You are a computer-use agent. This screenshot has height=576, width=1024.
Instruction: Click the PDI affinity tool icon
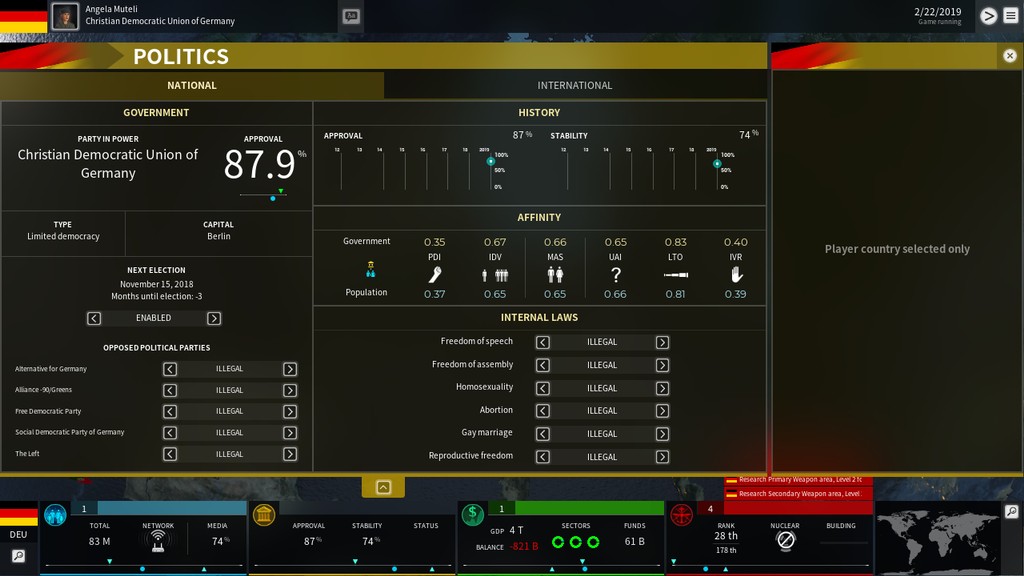(x=435, y=275)
